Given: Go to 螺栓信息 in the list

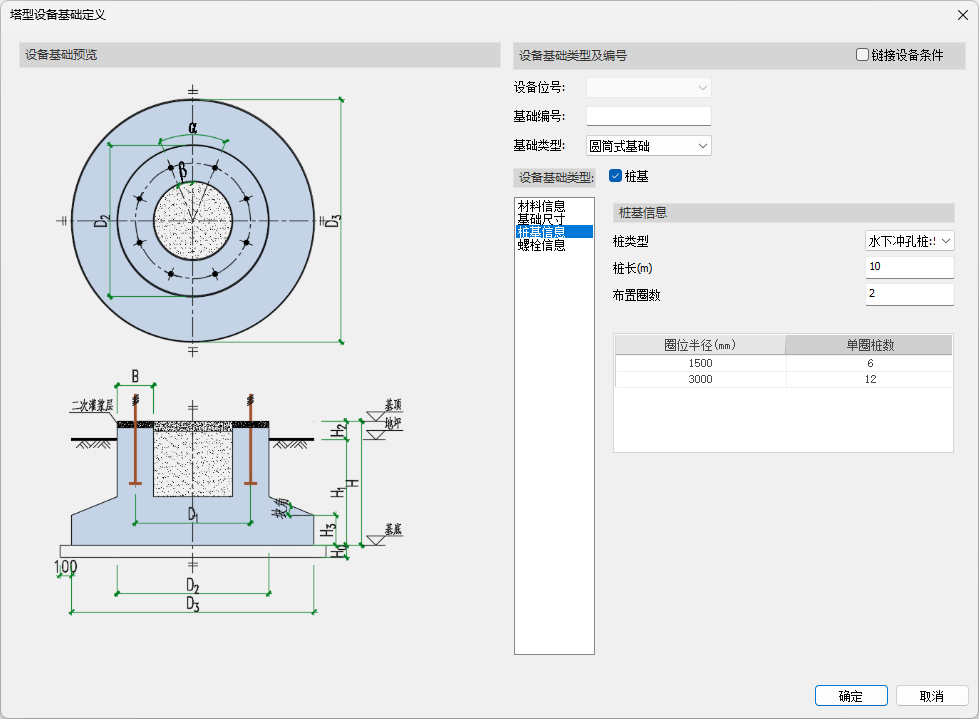Looking at the screenshot, I should (541, 245).
